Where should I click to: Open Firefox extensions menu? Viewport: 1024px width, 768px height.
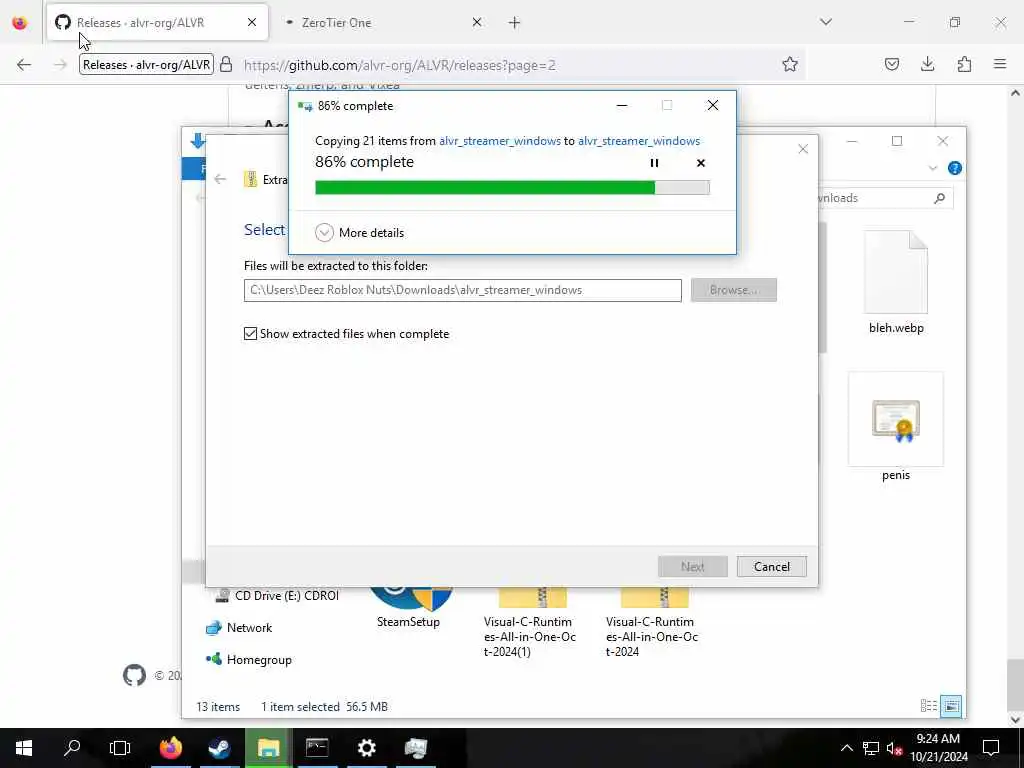point(964,64)
